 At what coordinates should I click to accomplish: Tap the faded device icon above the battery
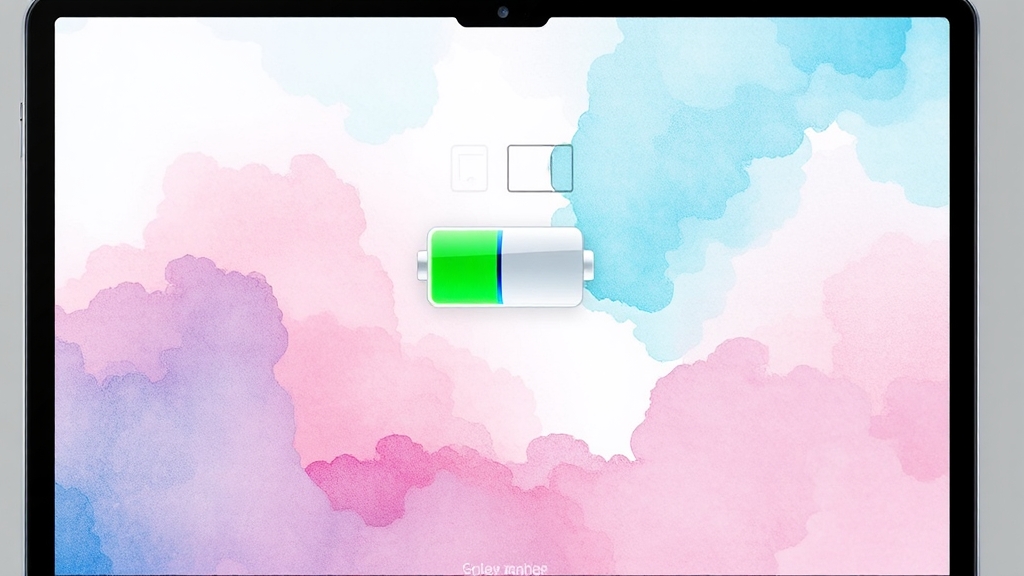pyautogui.click(x=469, y=167)
